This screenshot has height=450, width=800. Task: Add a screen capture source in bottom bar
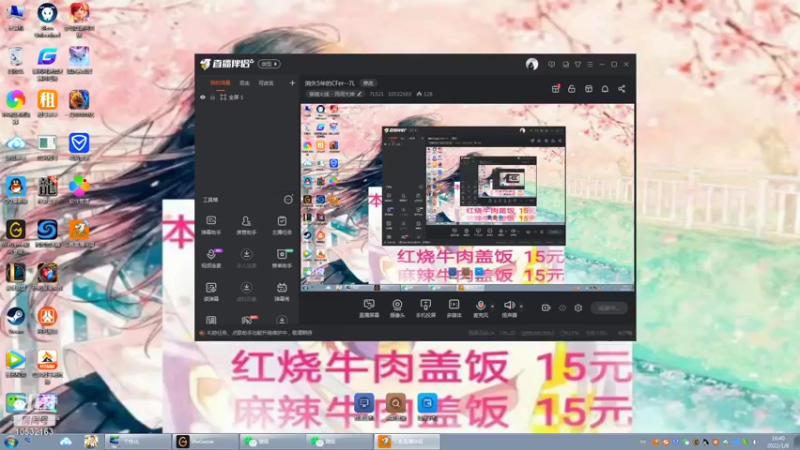point(369,309)
